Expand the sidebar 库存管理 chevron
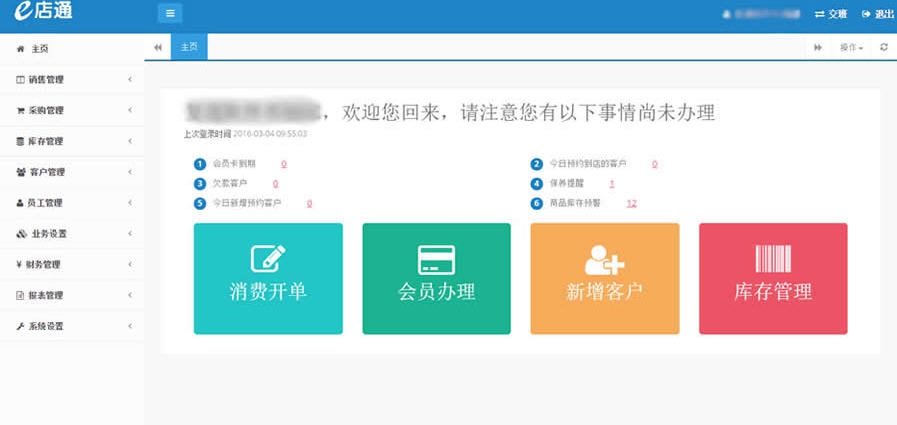Viewport: 897px width, 425px height. [130, 141]
